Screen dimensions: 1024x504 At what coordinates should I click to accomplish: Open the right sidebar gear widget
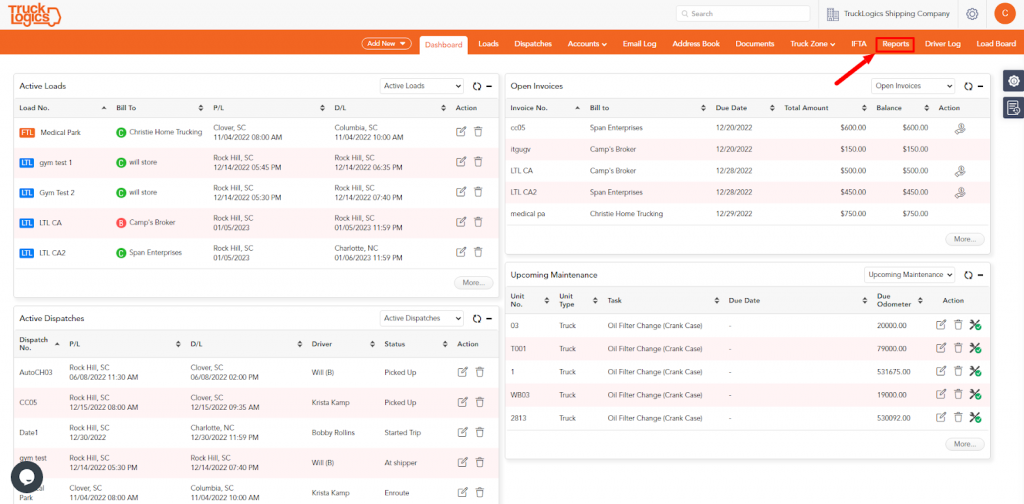click(1013, 81)
